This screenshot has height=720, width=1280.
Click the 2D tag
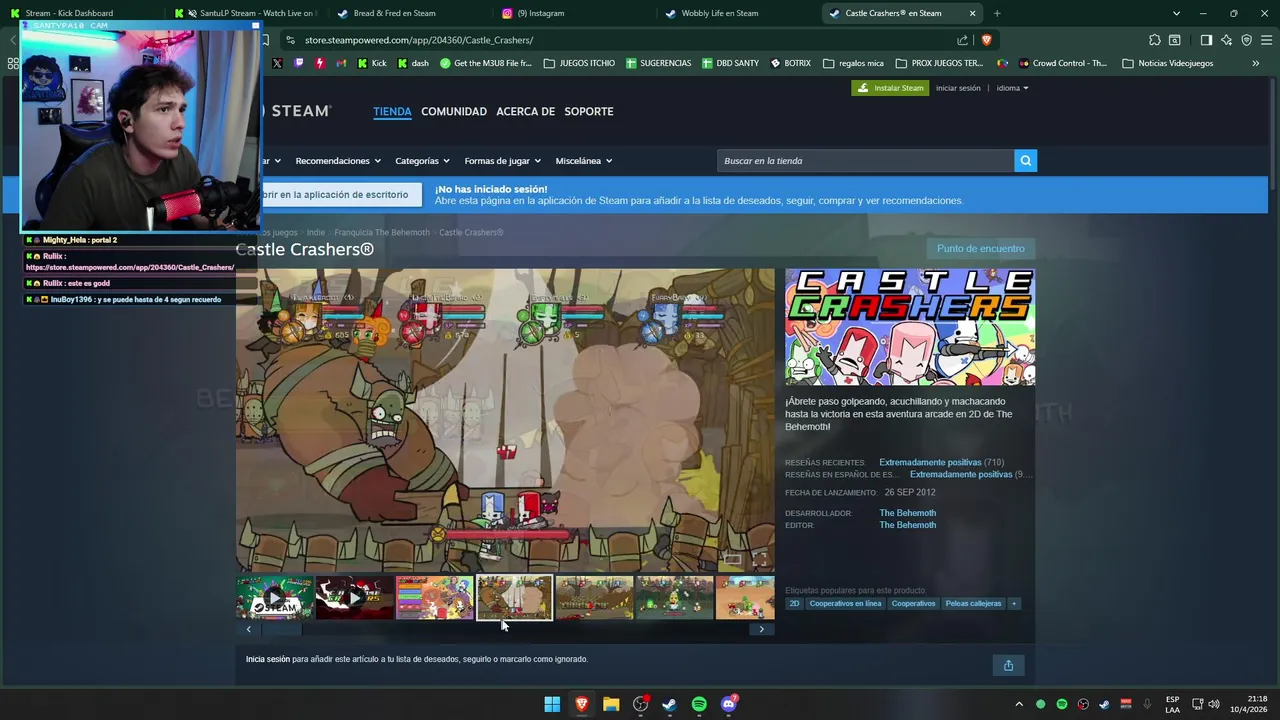pyautogui.click(x=794, y=604)
